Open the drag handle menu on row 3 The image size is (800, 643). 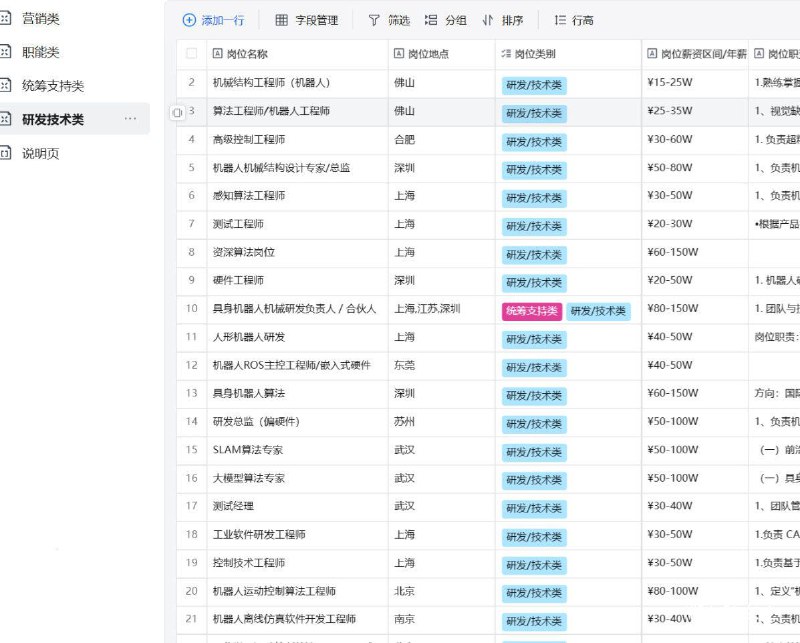(179, 113)
